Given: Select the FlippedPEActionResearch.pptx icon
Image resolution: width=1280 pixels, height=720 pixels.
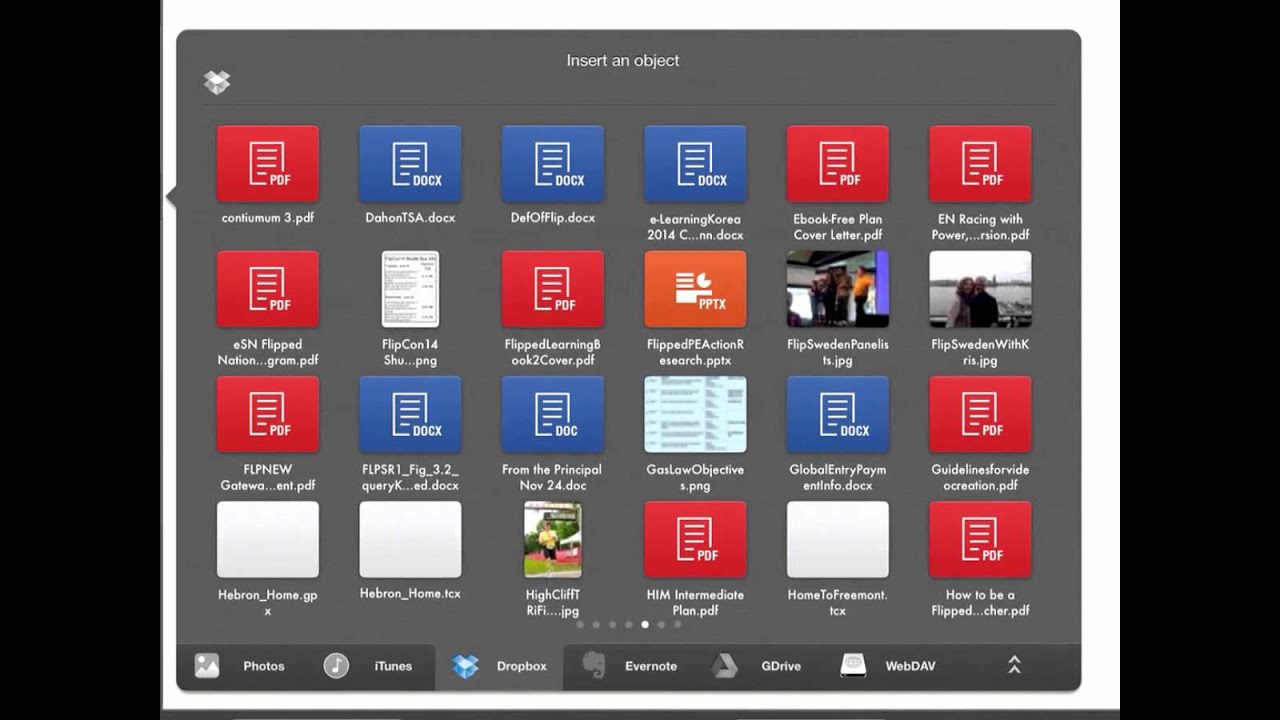Looking at the screenshot, I should (695, 289).
